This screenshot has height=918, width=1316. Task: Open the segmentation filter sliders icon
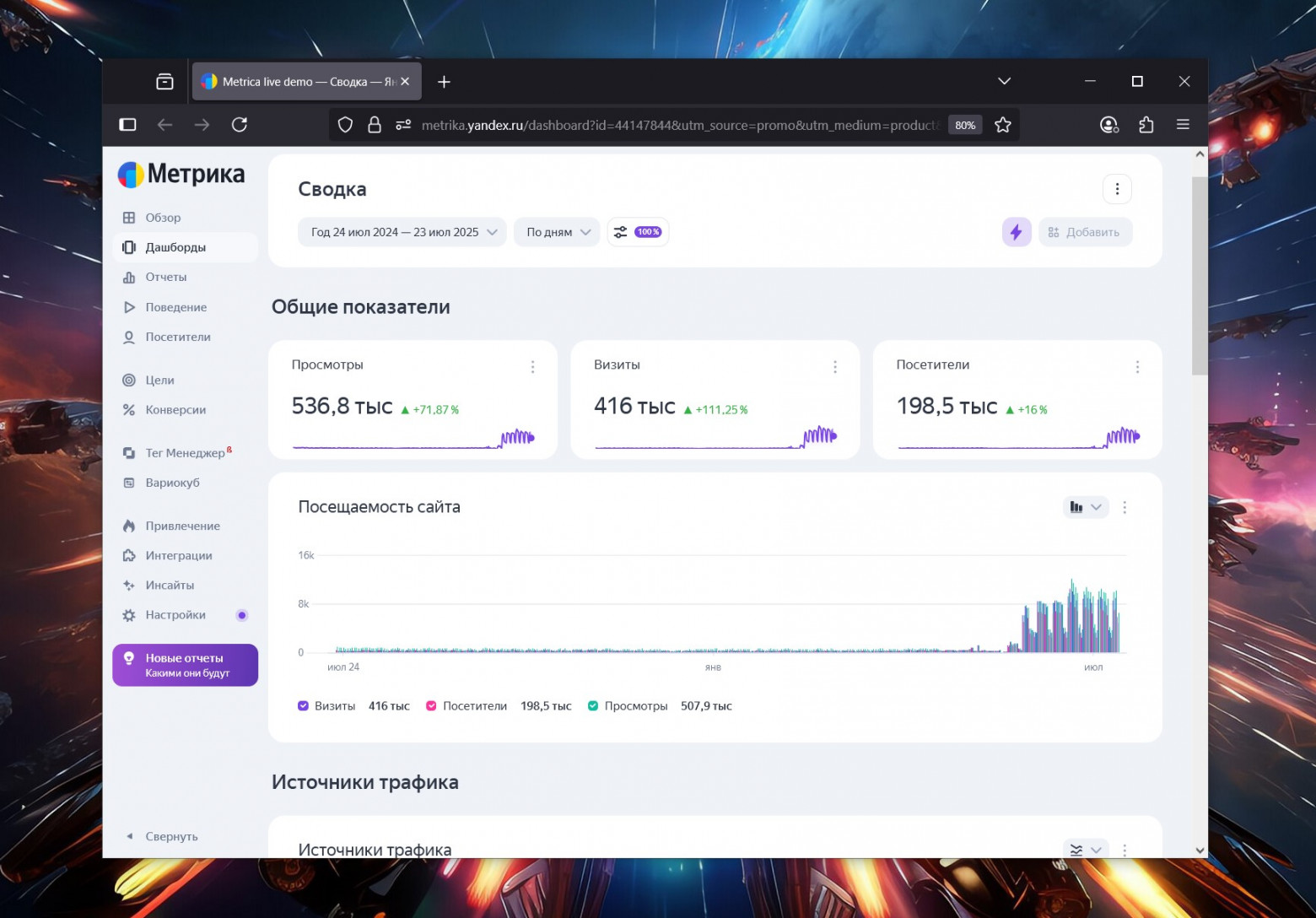pyautogui.click(x=621, y=232)
